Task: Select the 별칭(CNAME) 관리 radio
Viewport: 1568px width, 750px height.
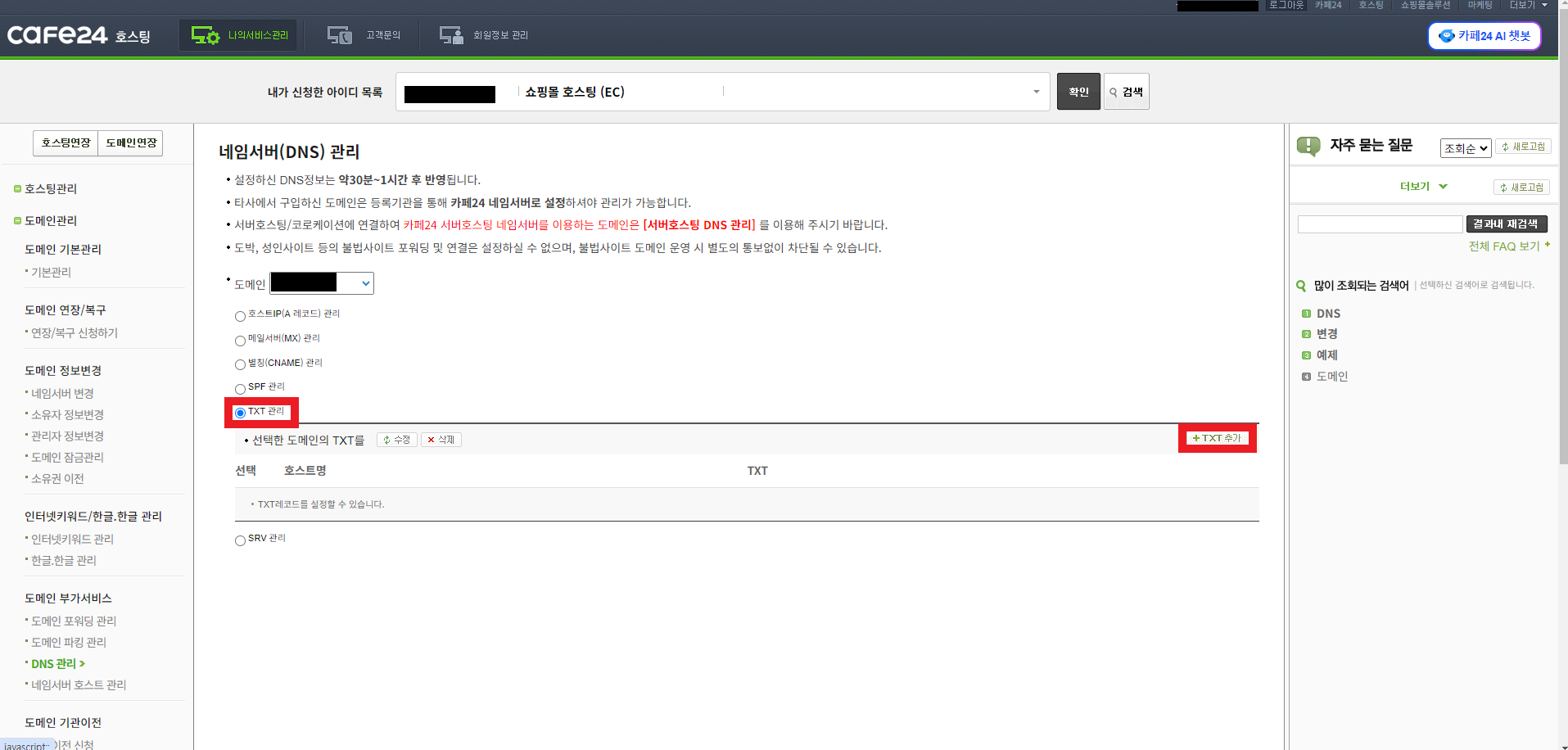Action: (x=240, y=364)
